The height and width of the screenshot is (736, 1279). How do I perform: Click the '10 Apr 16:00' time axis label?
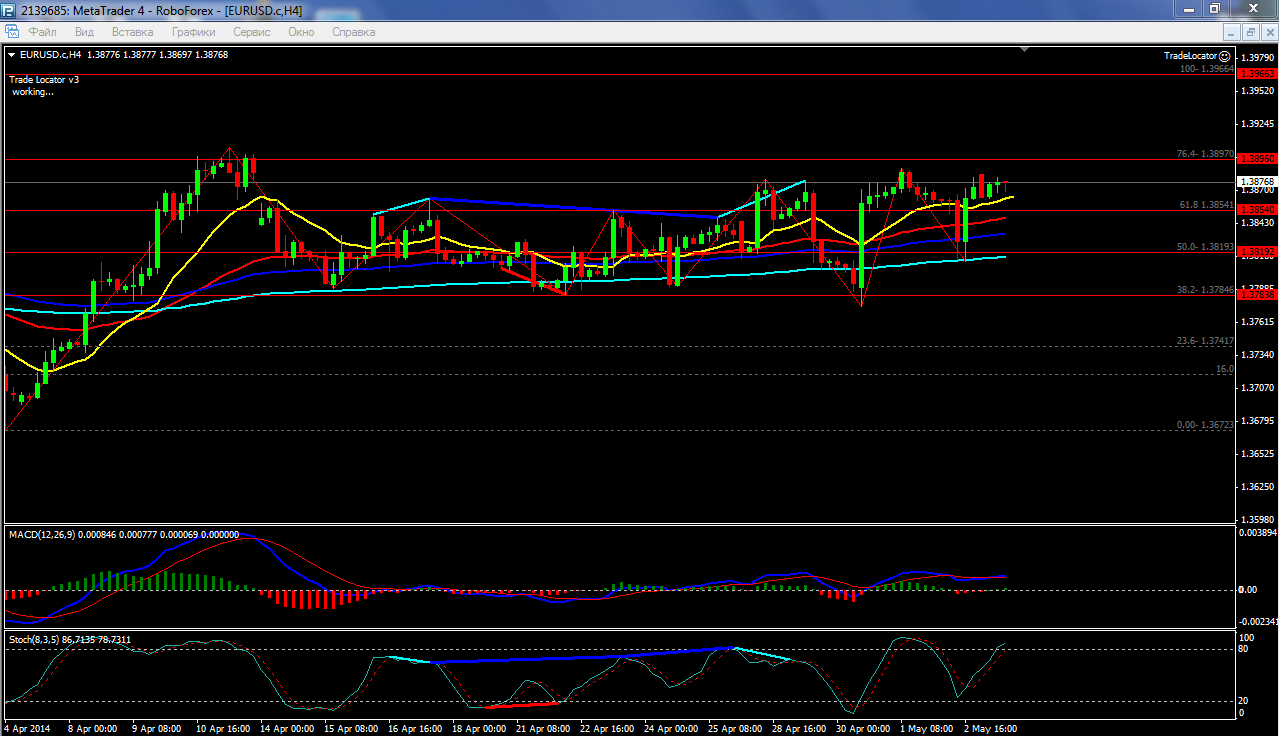[221, 729]
